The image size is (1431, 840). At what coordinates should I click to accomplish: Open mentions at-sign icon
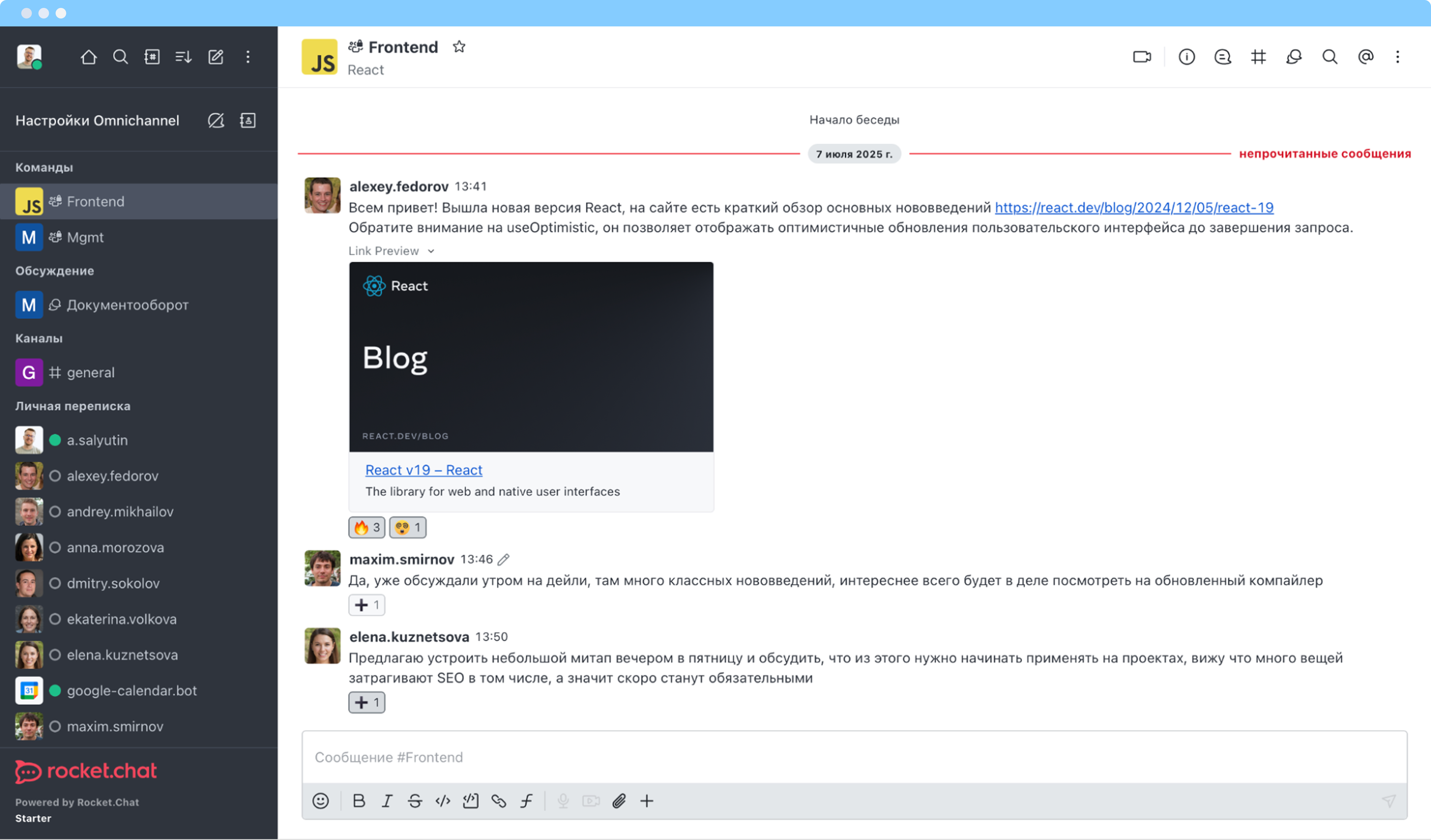[1366, 57]
